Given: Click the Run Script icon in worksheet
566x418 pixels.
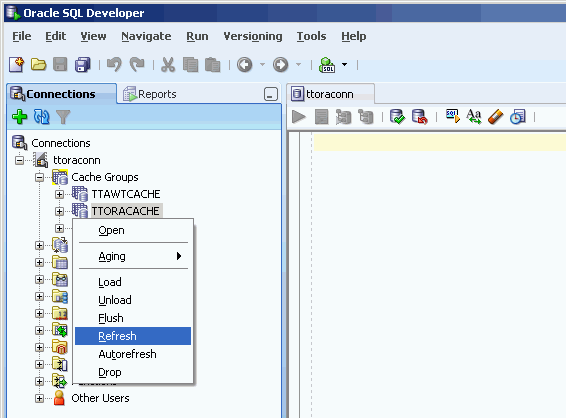Looking at the screenshot, I should tap(321, 117).
